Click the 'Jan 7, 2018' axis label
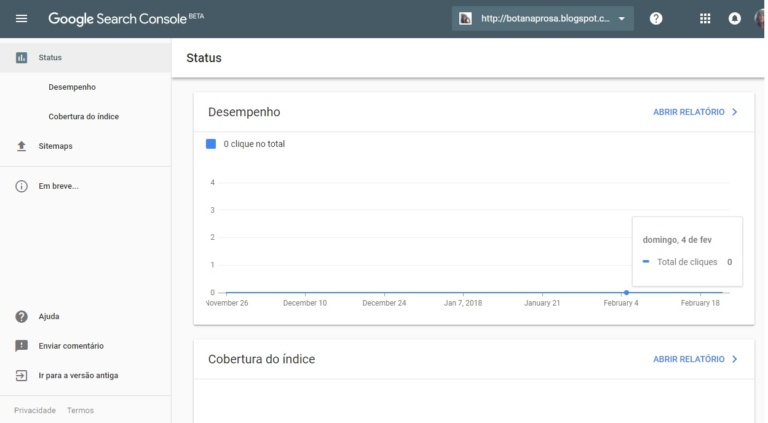The width and height of the screenshot is (768, 423). (x=463, y=303)
